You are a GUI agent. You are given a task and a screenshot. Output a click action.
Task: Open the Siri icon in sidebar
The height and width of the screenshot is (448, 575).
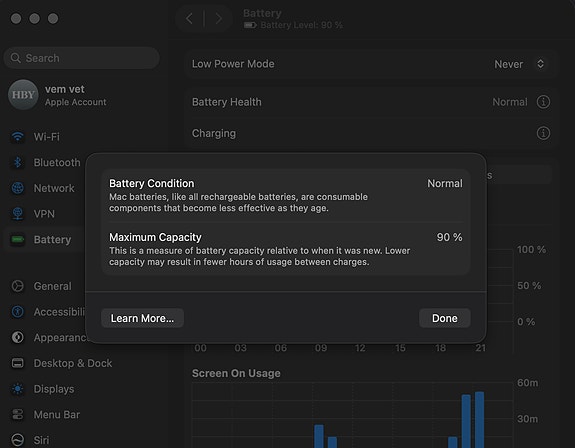pos(18,440)
